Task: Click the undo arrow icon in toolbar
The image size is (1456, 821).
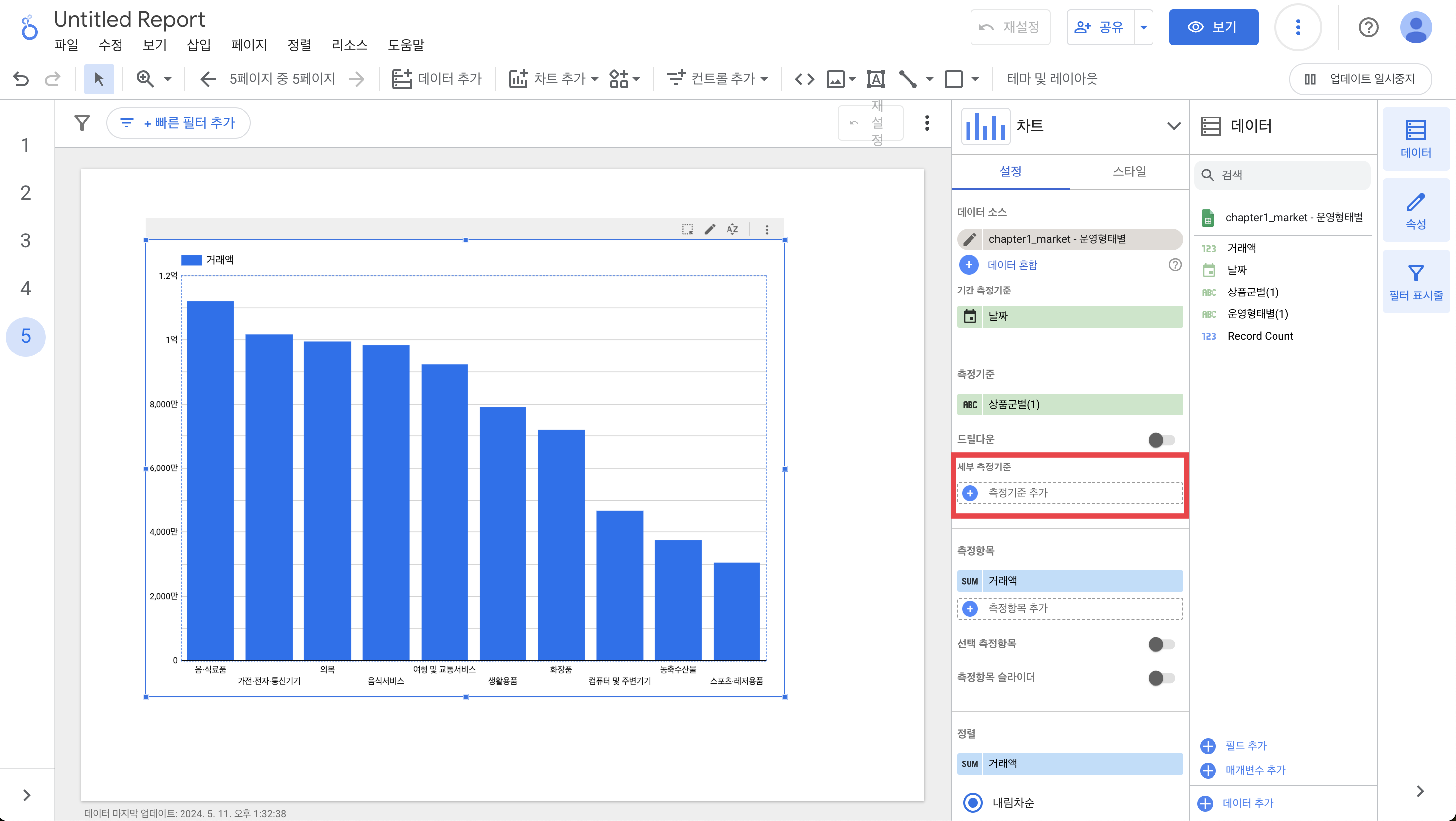Action: click(x=21, y=78)
